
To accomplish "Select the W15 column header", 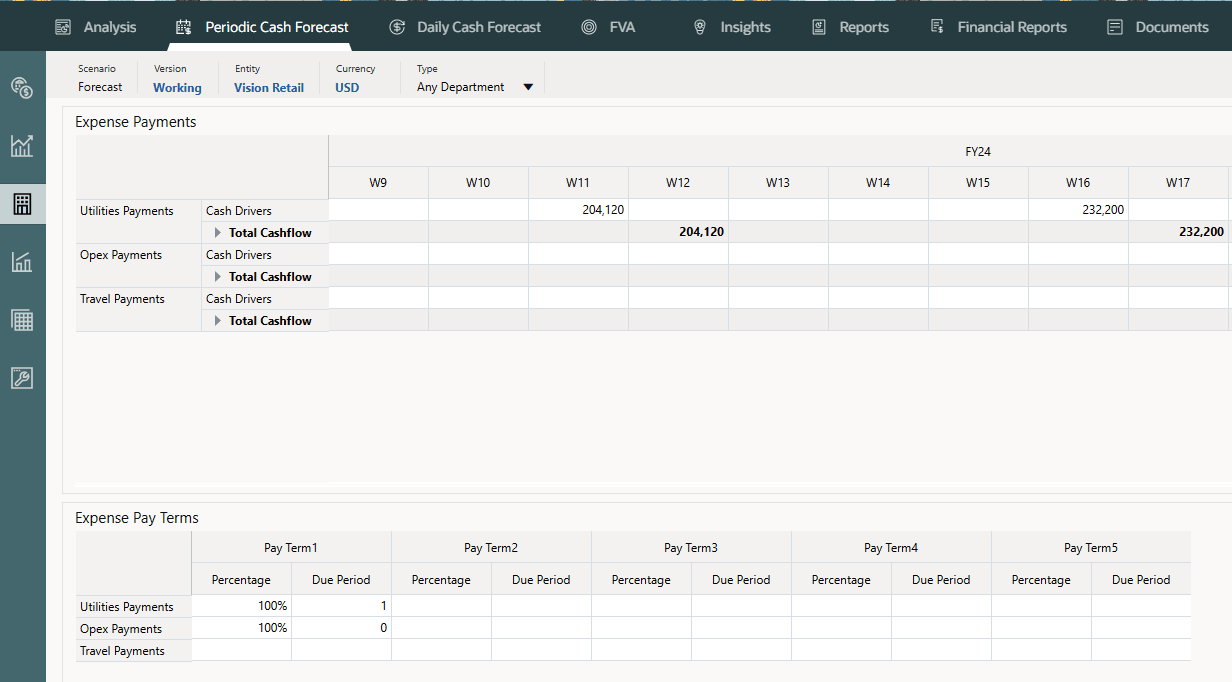I will (x=978, y=183).
